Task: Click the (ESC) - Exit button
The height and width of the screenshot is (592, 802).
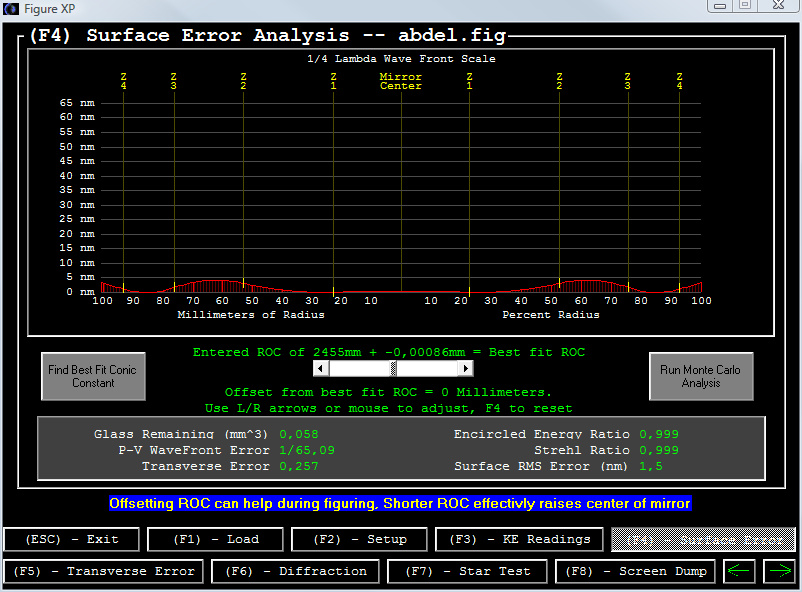Action: (x=72, y=539)
